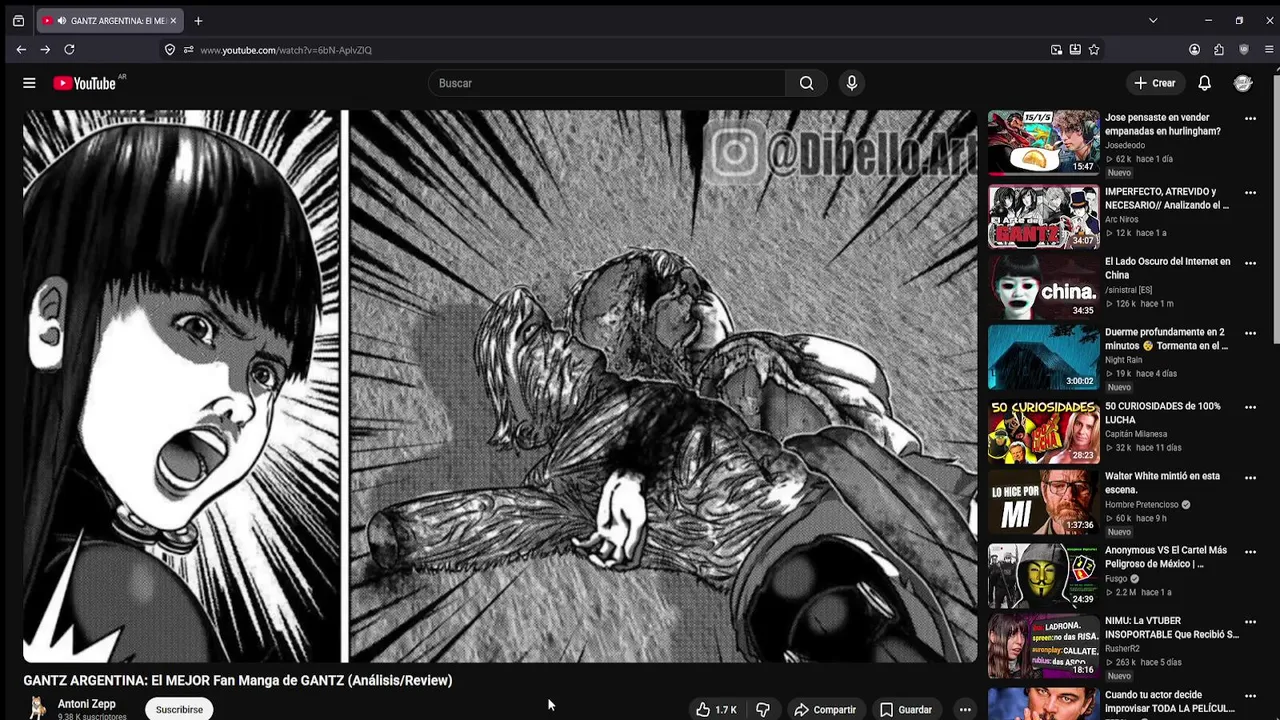Mute the tab via its speaker icon
The height and width of the screenshot is (720, 1280).
(x=62, y=20)
